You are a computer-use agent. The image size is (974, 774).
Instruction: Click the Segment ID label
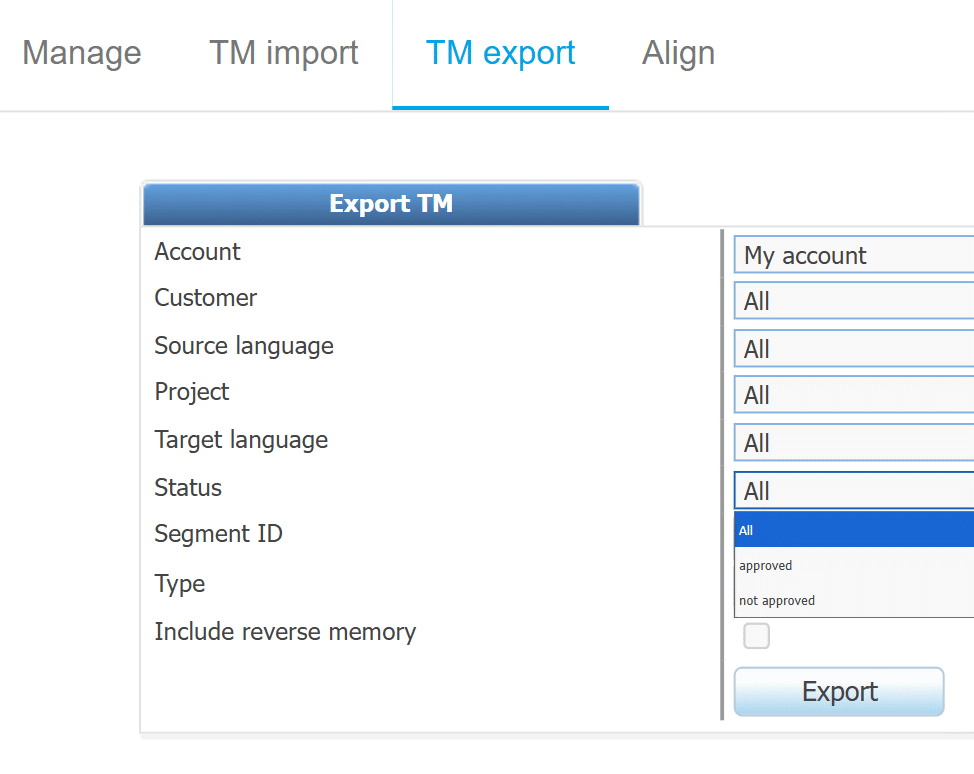pos(218,534)
